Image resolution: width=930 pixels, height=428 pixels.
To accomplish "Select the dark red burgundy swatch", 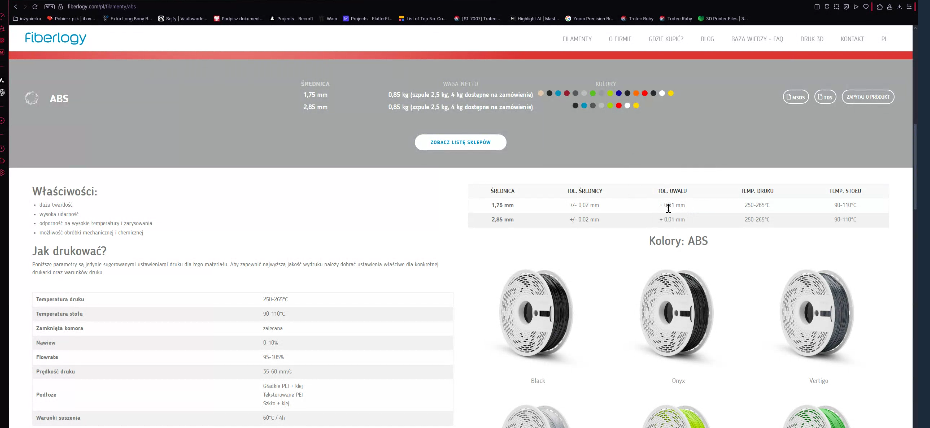I will point(567,93).
